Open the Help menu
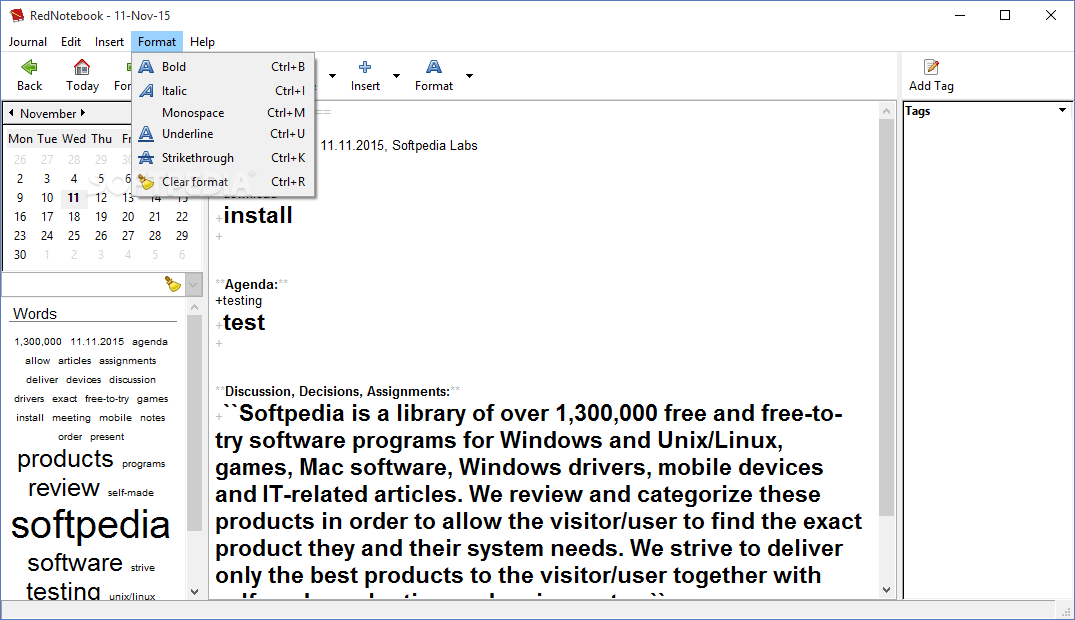Image resolution: width=1075 pixels, height=620 pixels. click(x=202, y=42)
